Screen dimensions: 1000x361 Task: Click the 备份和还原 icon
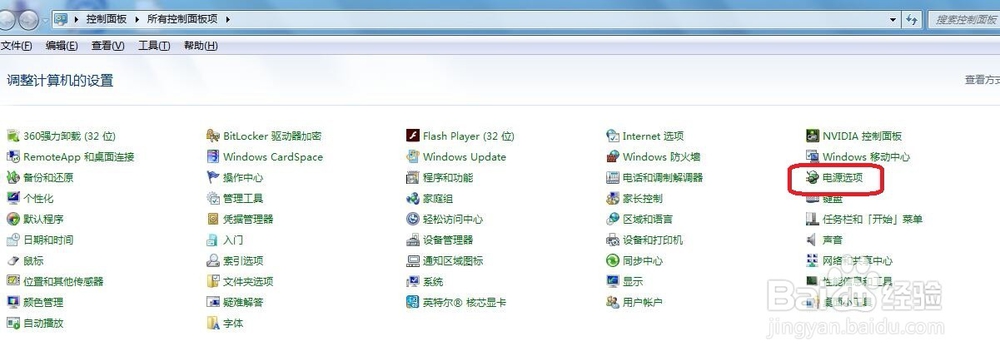(13, 177)
